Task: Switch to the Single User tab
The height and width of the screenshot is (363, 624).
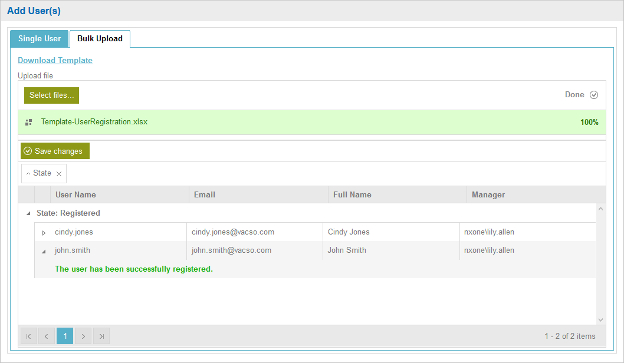Action: [39, 39]
